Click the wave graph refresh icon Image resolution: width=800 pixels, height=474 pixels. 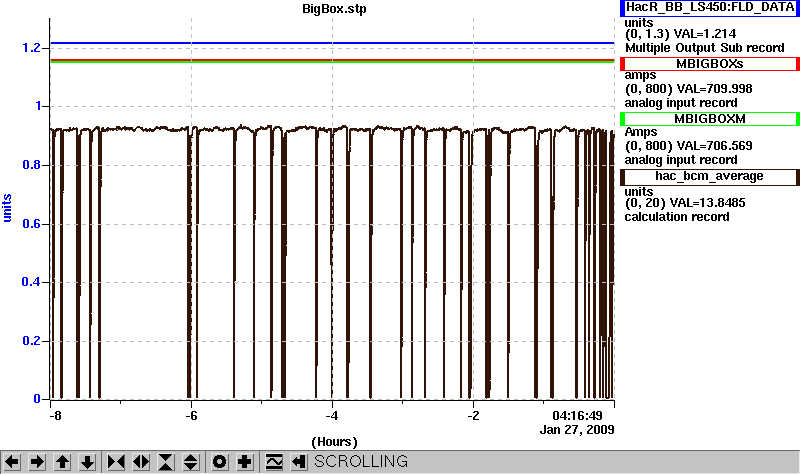click(274, 462)
